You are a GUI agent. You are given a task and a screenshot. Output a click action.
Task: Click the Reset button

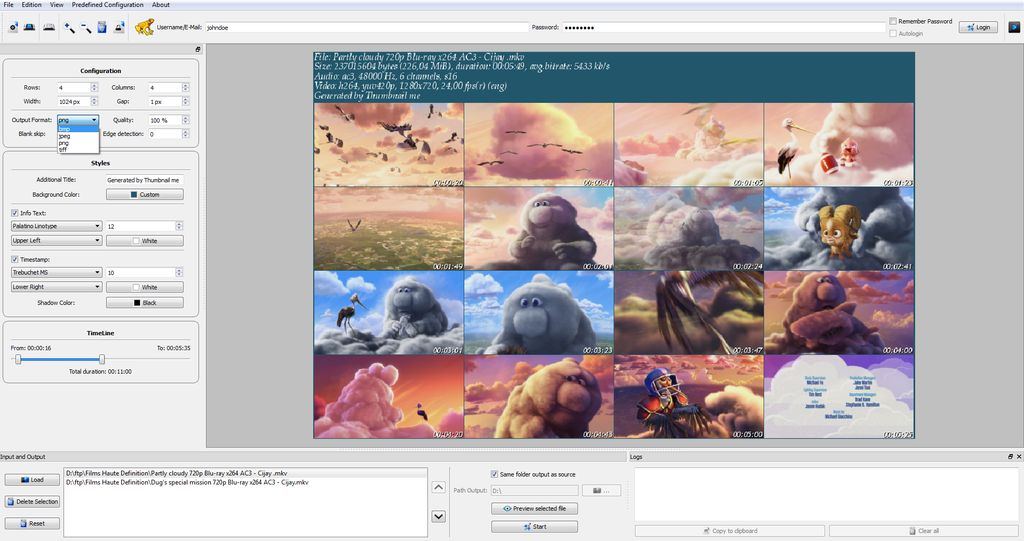point(32,523)
